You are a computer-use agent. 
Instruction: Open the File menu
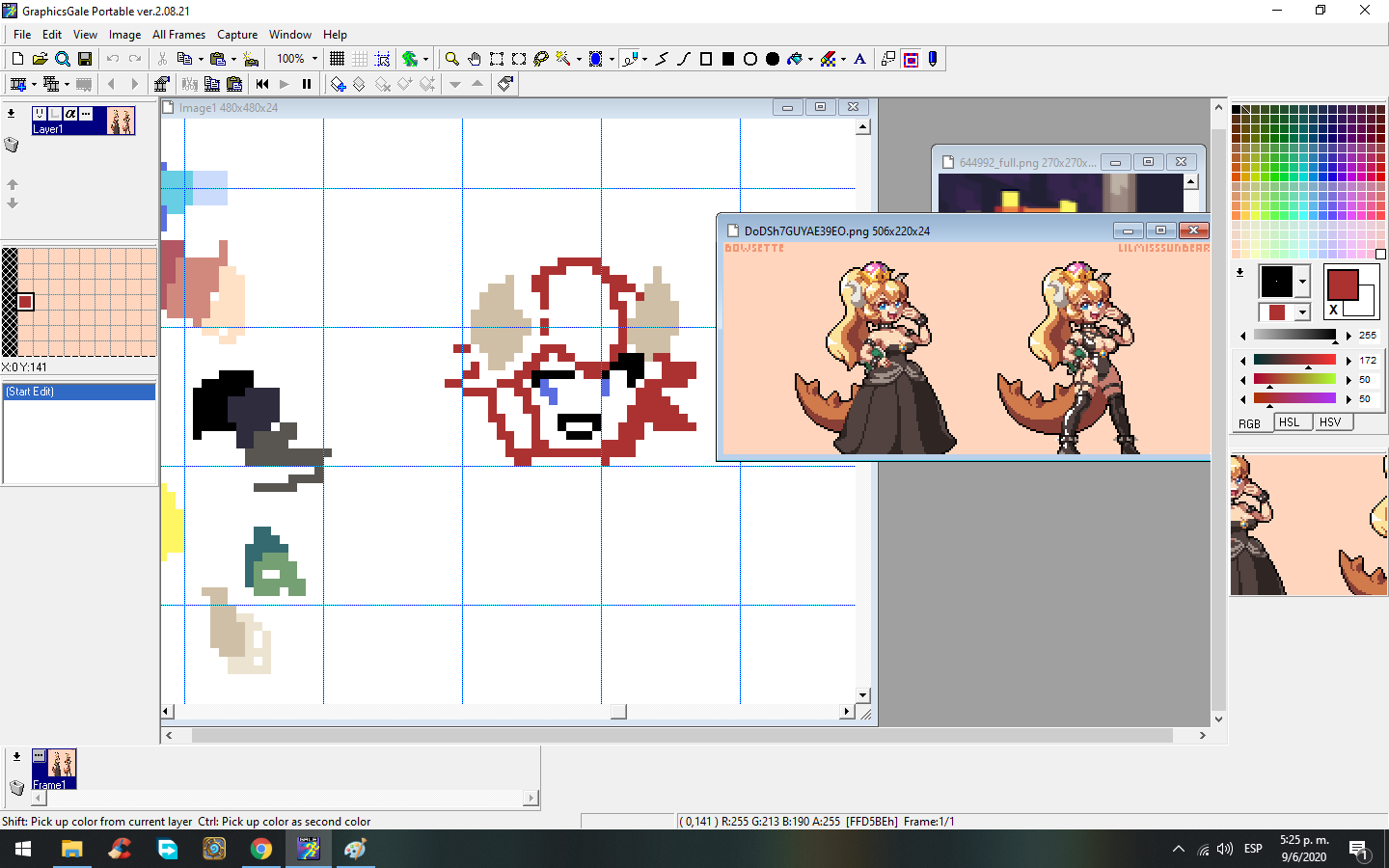click(22, 35)
